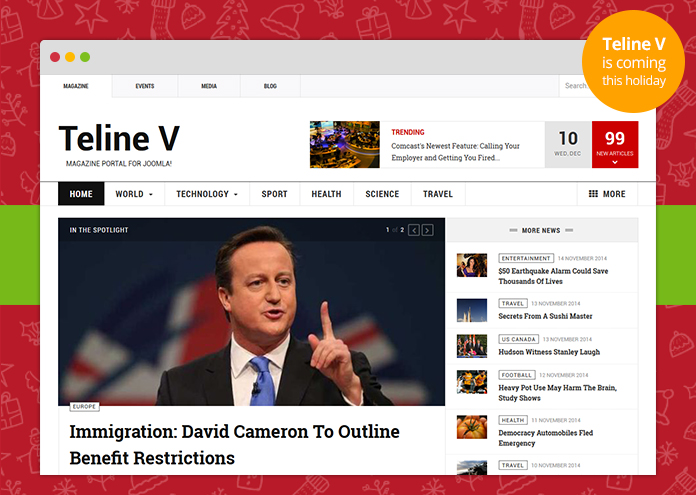This screenshot has height=495, width=696.
Task: Open Heavy Pot Use May Harm article
Action: coord(558,393)
